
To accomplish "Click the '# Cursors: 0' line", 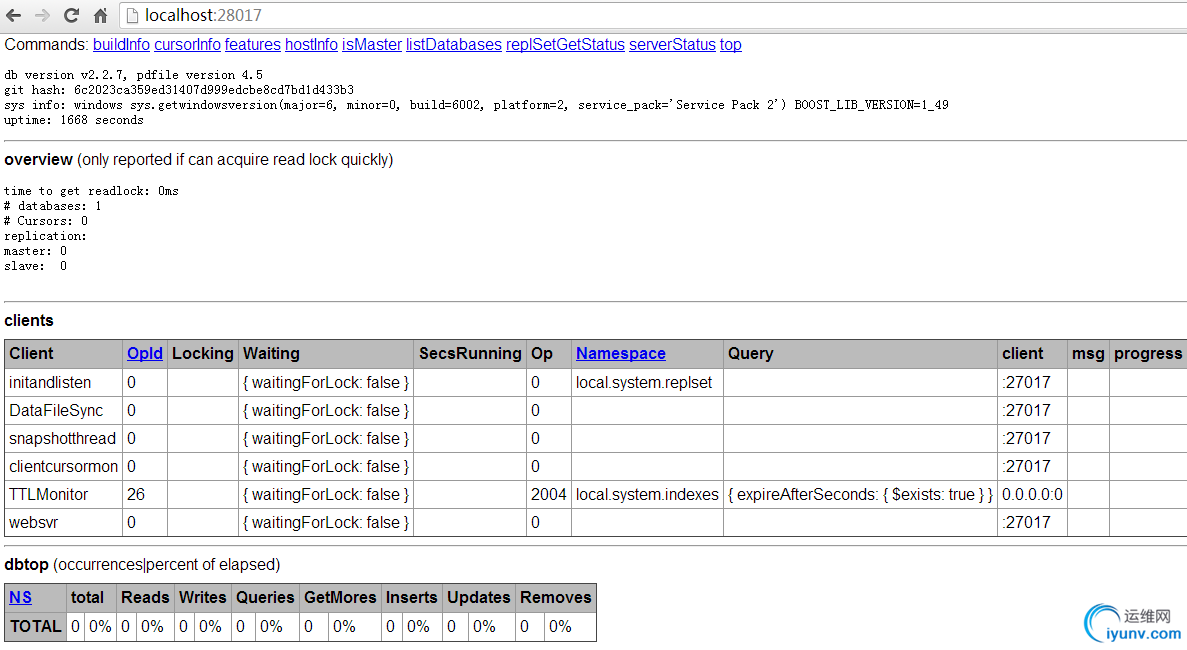I will [45, 221].
